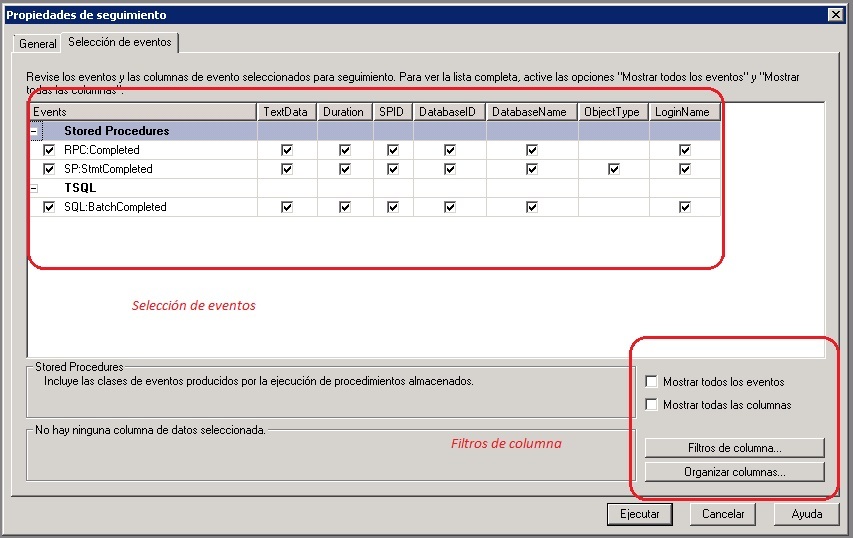The width and height of the screenshot is (853, 538).
Task: Collapse the Stored Procedures group
Action: pyautogui.click(x=34, y=131)
